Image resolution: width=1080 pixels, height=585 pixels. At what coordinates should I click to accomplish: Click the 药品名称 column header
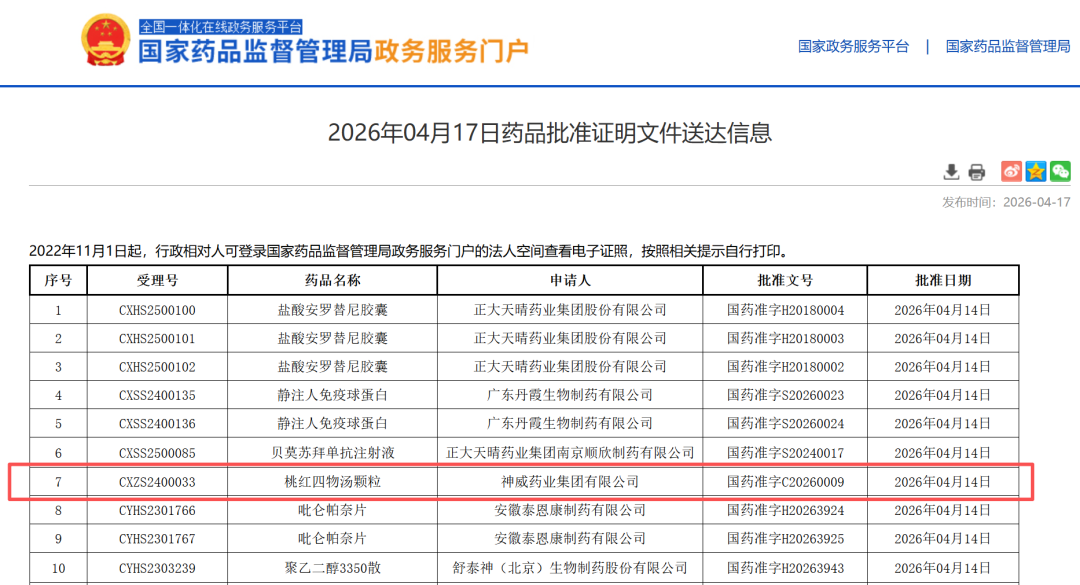332,280
